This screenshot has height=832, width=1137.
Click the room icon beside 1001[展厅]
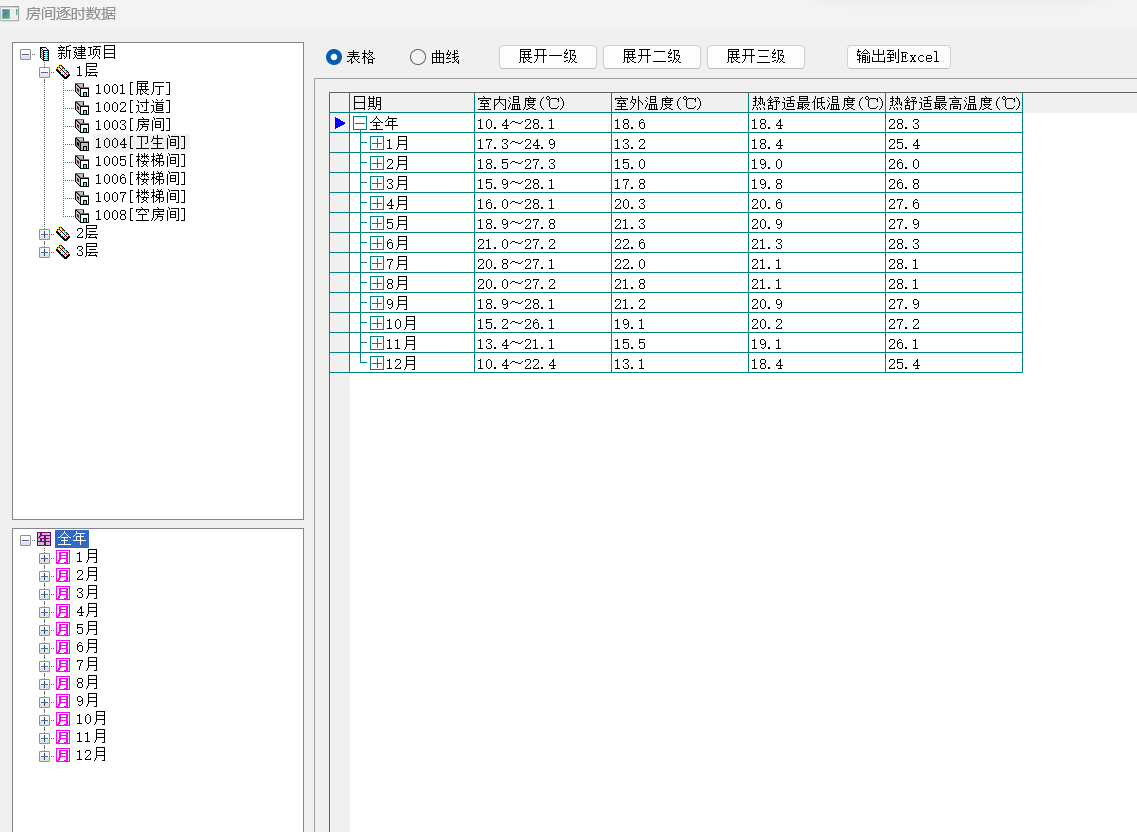pyautogui.click(x=83, y=90)
